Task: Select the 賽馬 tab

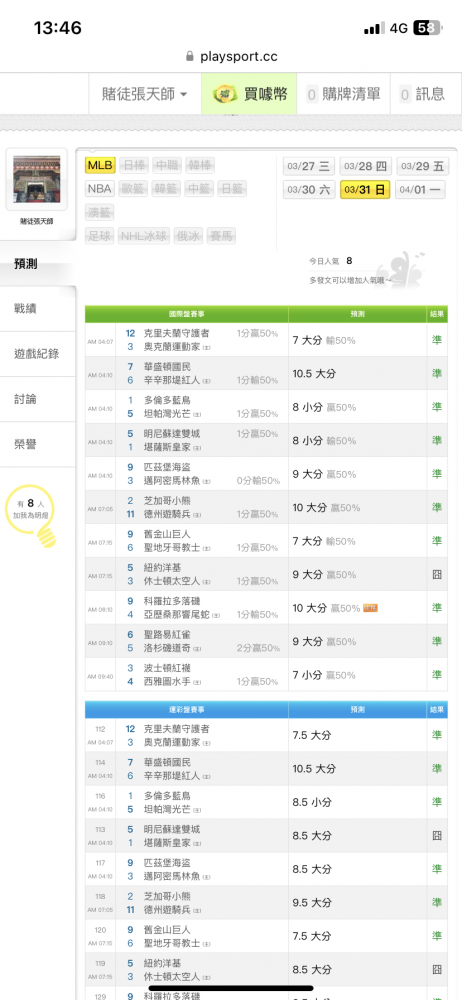Action: 221,236
